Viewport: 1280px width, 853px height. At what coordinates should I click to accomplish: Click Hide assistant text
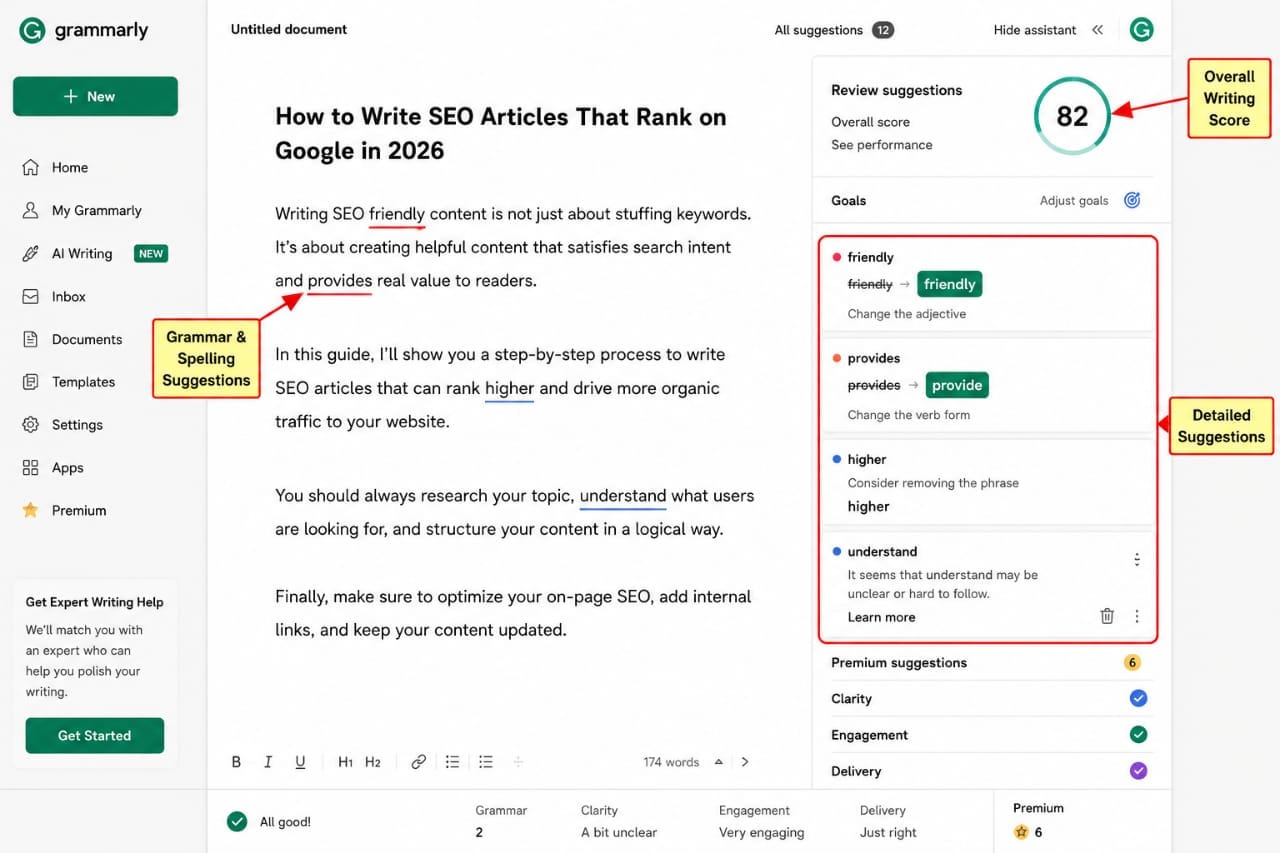tap(1035, 30)
